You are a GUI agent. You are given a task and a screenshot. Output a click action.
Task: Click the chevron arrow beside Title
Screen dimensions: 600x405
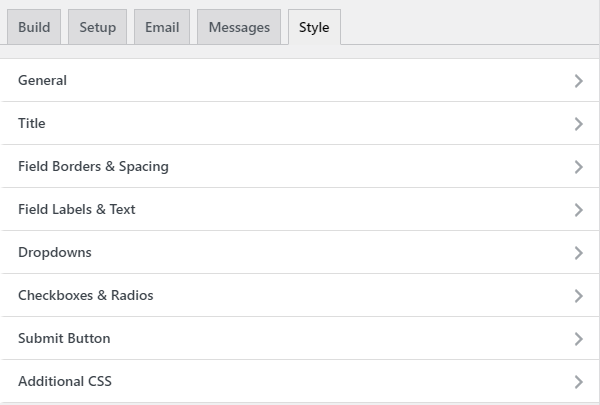tap(578, 124)
